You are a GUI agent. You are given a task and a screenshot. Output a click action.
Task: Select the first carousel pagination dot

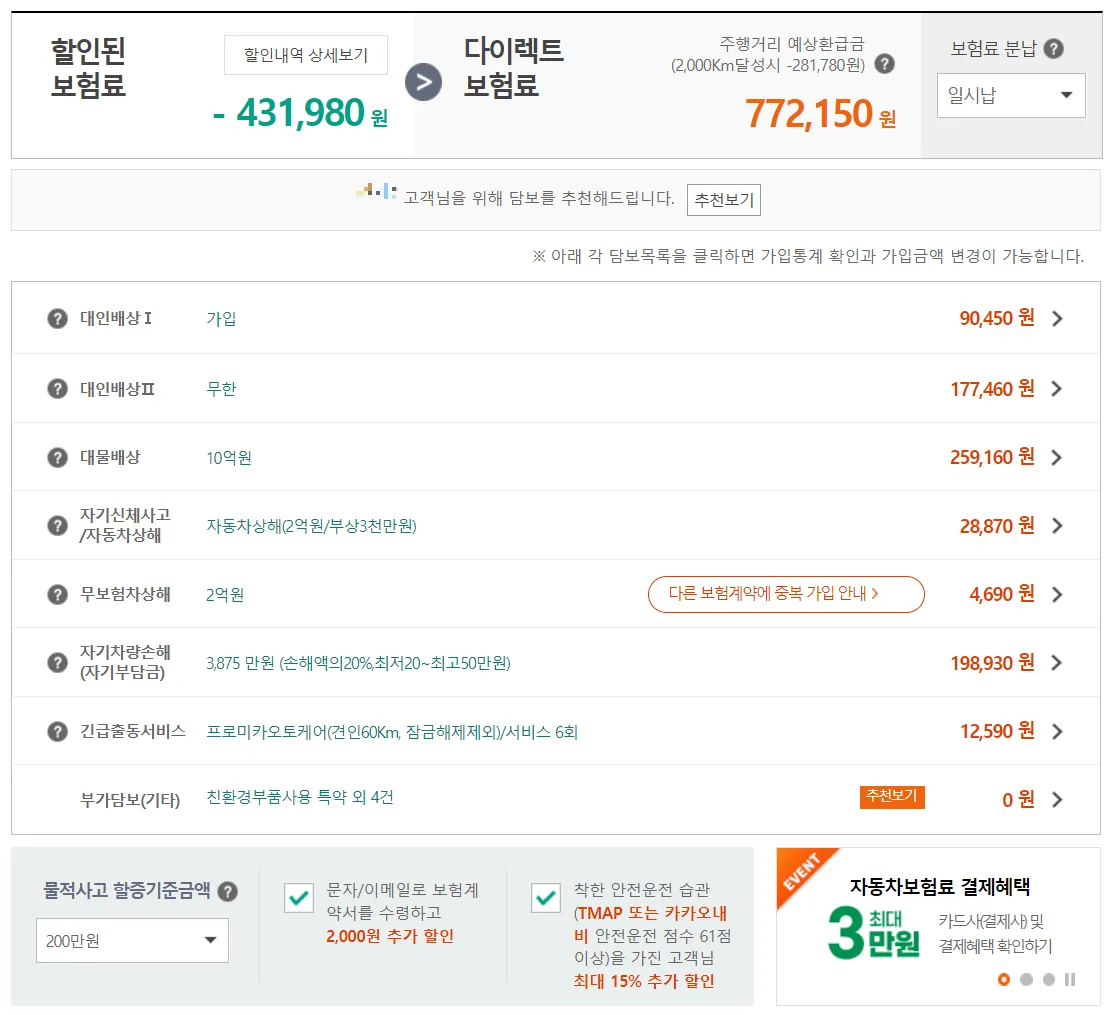[x=1003, y=981]
